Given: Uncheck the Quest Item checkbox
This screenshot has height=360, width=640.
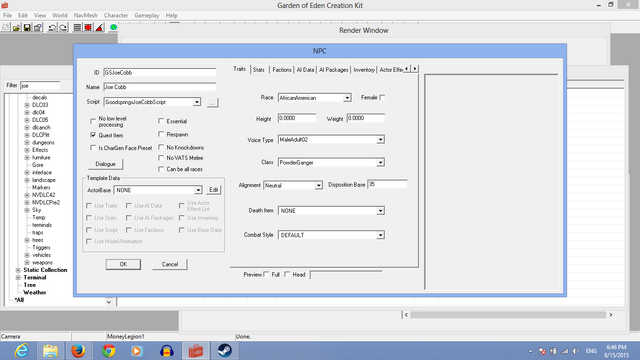Looking at the screenshot, I should tap(93, 135).
